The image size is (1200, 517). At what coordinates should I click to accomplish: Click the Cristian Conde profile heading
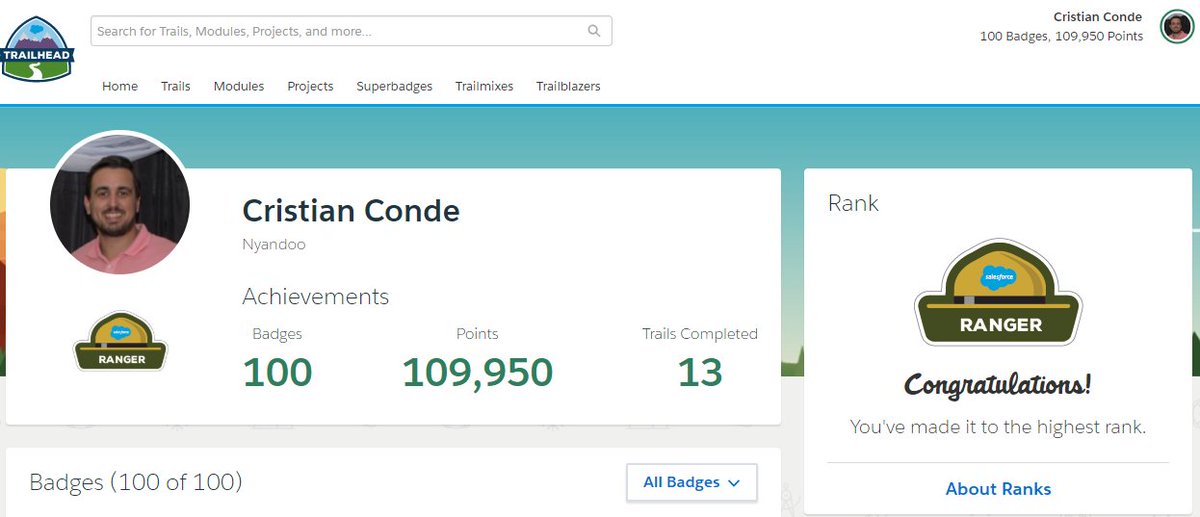click(x=351, y=211)
